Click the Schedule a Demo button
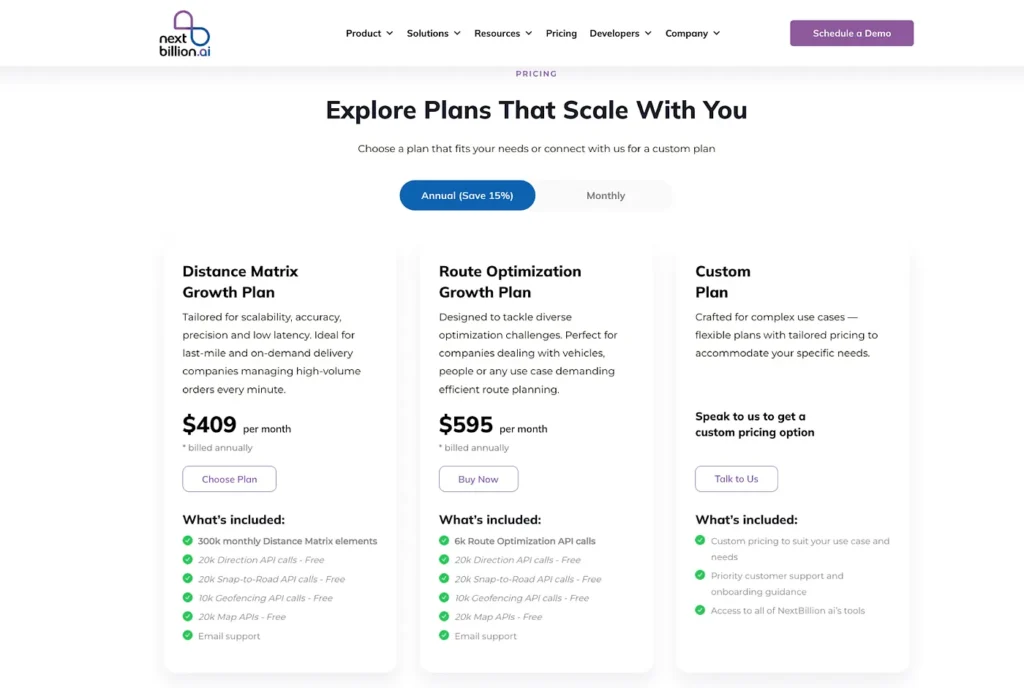Viewport: 1024px width, 688px height. coord(851,33)
